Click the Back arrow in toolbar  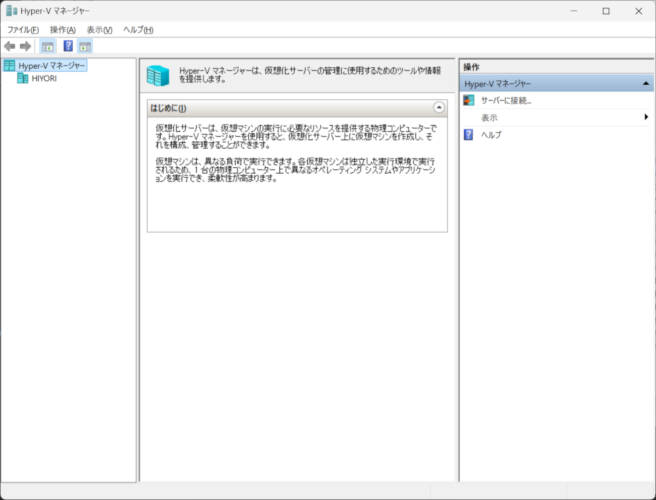tap(10, 46)
